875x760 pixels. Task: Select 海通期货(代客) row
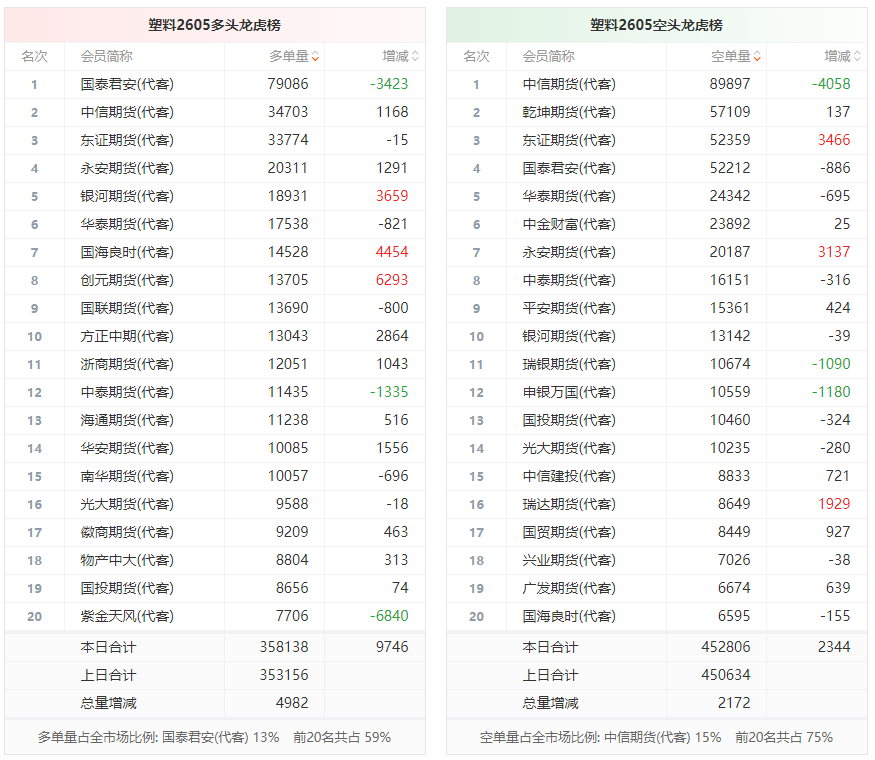point(215,420)
